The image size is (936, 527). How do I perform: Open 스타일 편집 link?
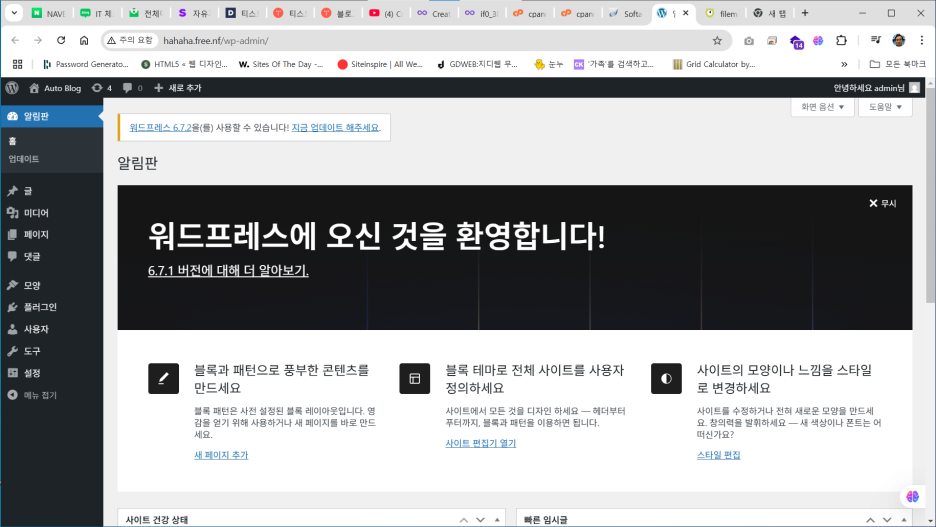coord(718,455)
